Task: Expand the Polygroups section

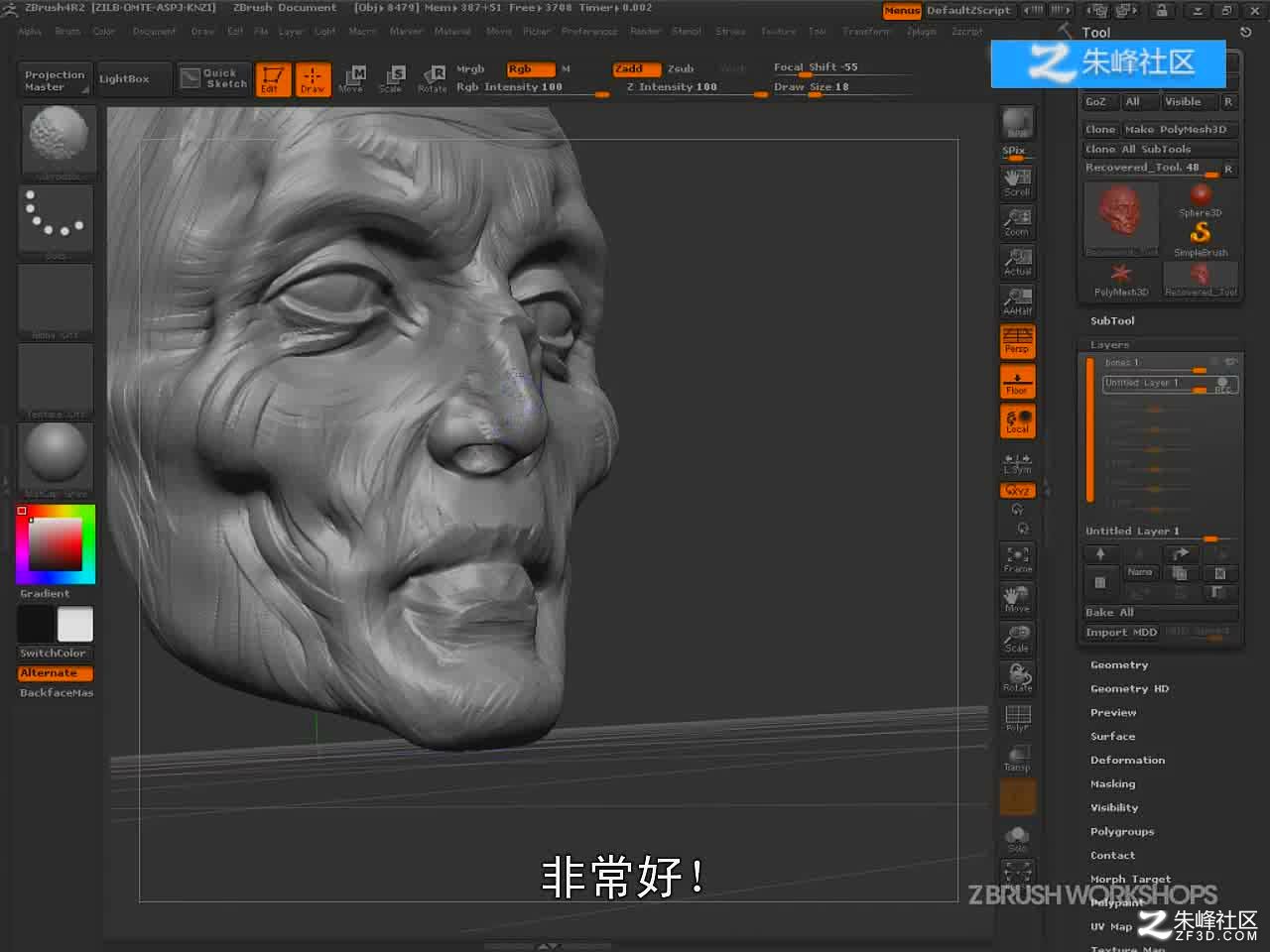Action: tap(1122, 831)
